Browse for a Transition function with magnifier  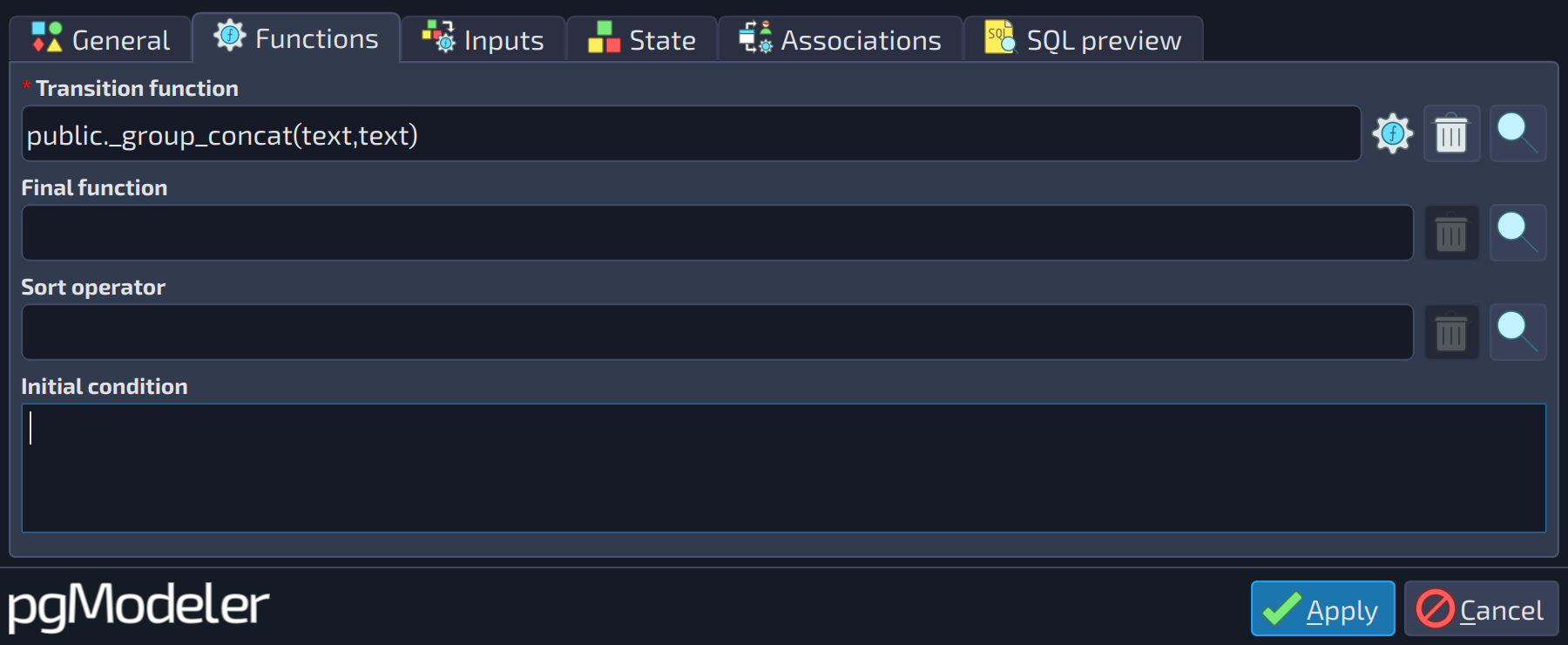1517,134
